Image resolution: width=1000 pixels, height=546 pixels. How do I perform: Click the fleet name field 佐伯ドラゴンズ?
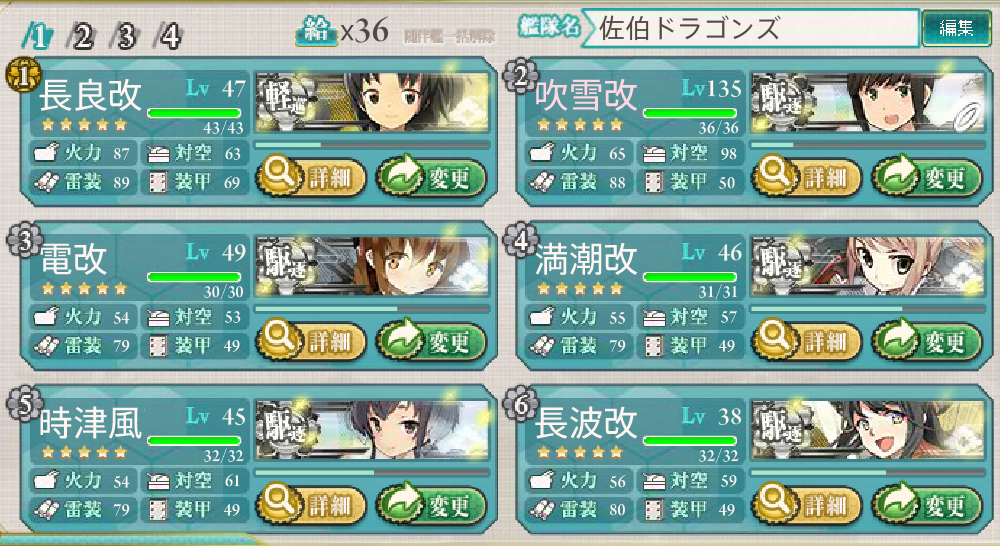tap(751, 28)
